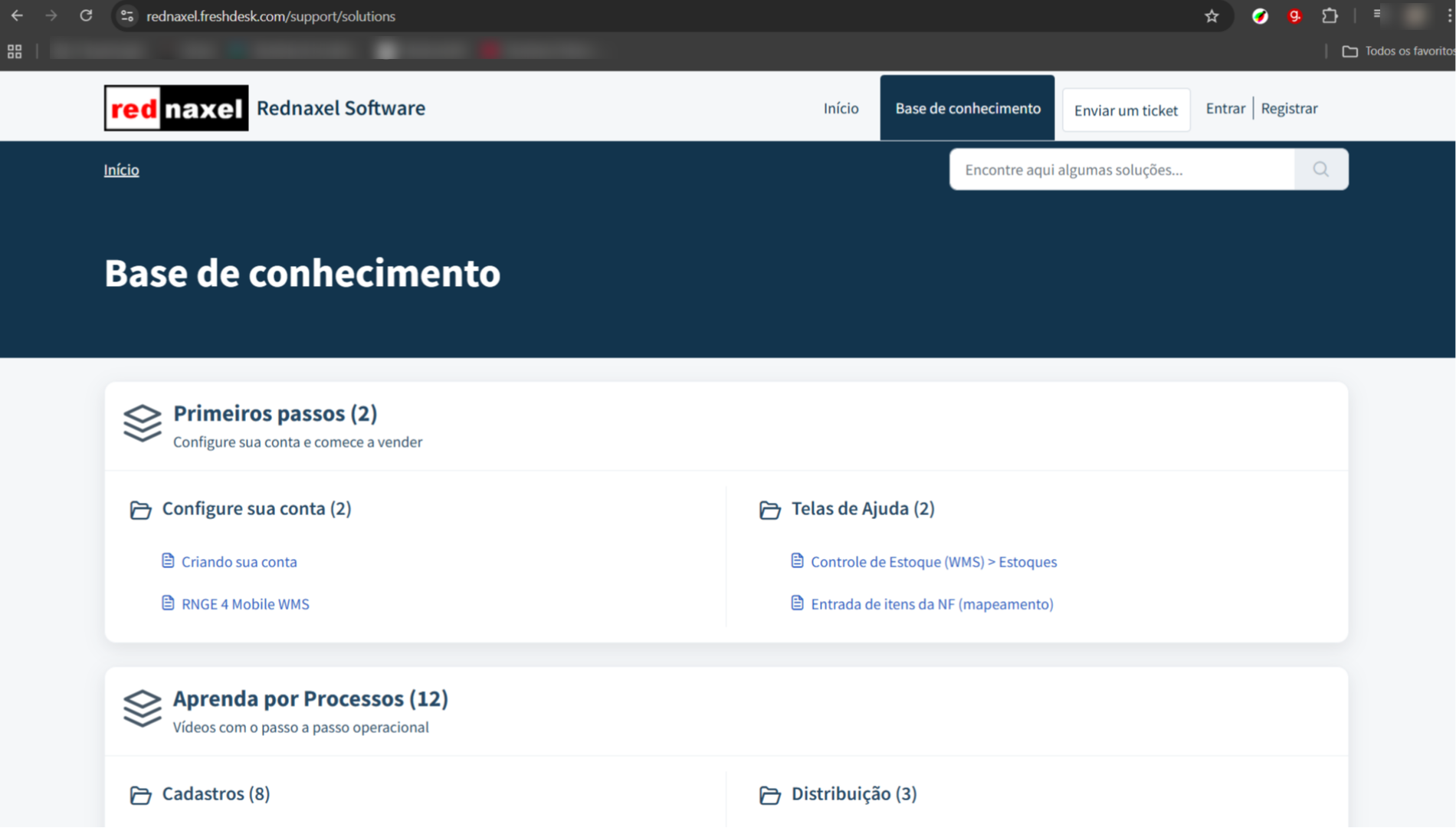Click the document icon beside RNGE 4 Mobile WMS
The image size is (1456, 828).
(168, 603)
